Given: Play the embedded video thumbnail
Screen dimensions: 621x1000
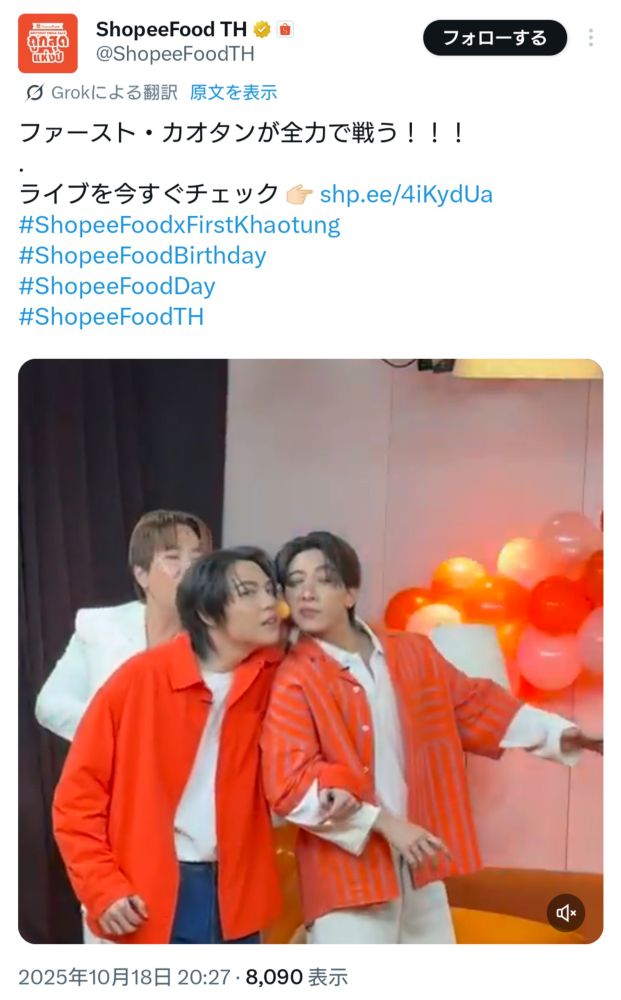Looking at the screenshot, I should pyautogui.click(x=310, y=651).
